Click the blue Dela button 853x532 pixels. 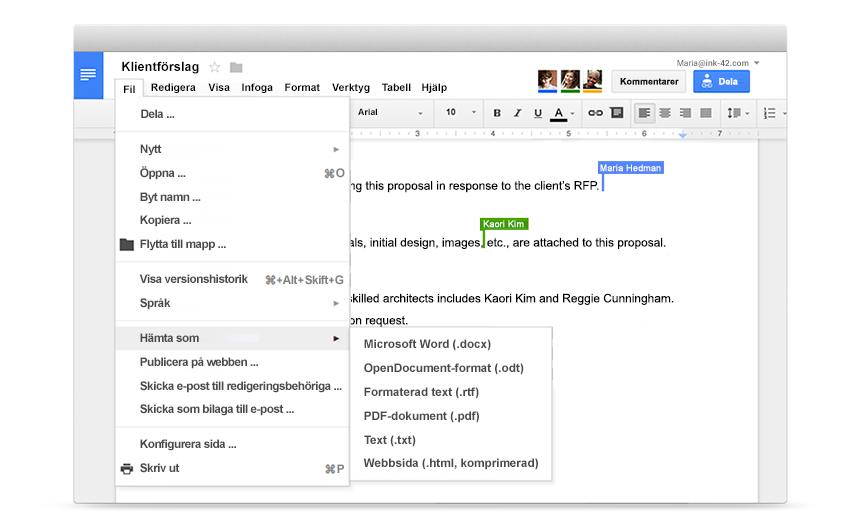[x=721, y=82]
